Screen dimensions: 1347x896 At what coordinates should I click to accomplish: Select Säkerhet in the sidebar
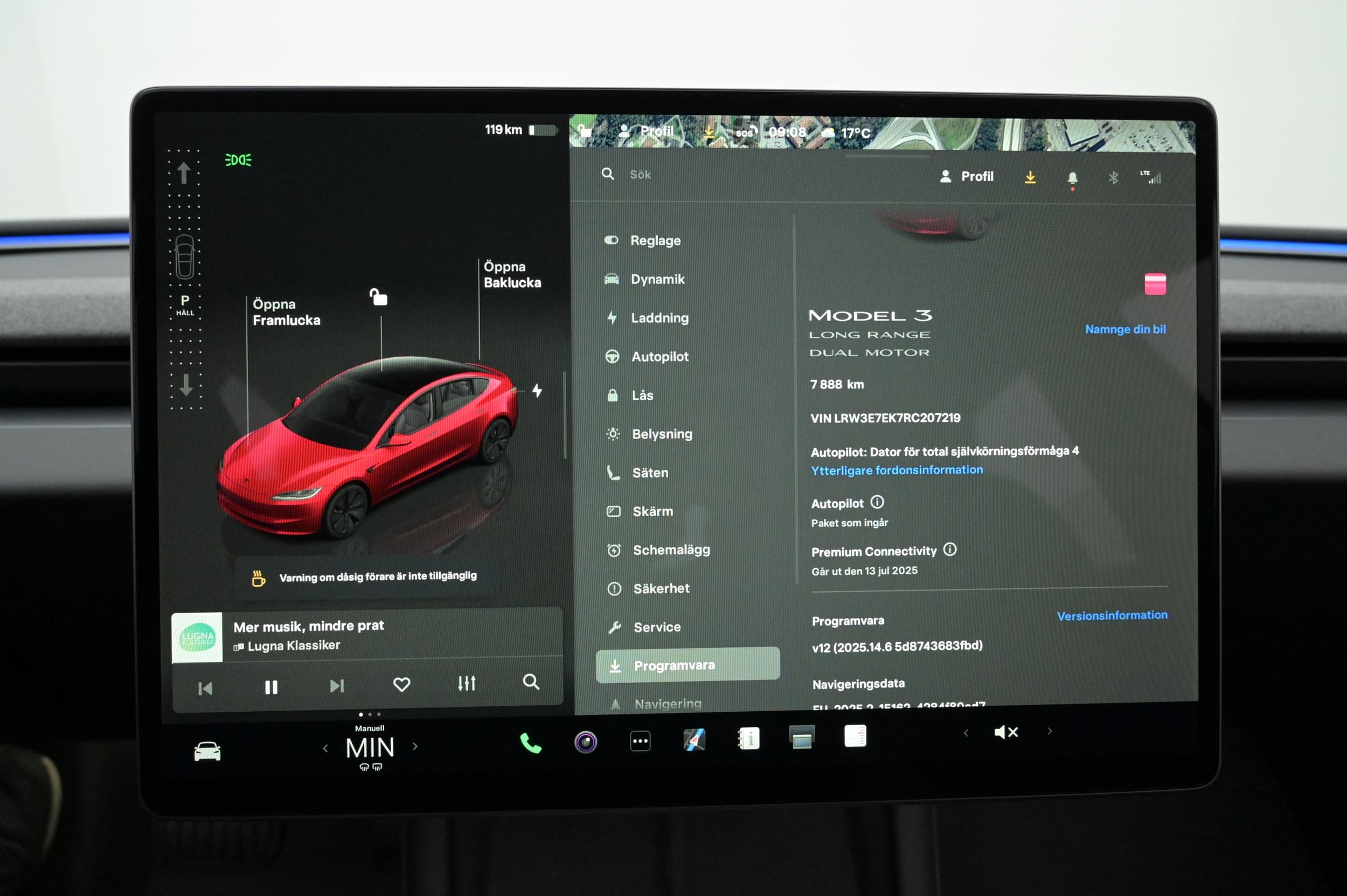pos(649,588)
